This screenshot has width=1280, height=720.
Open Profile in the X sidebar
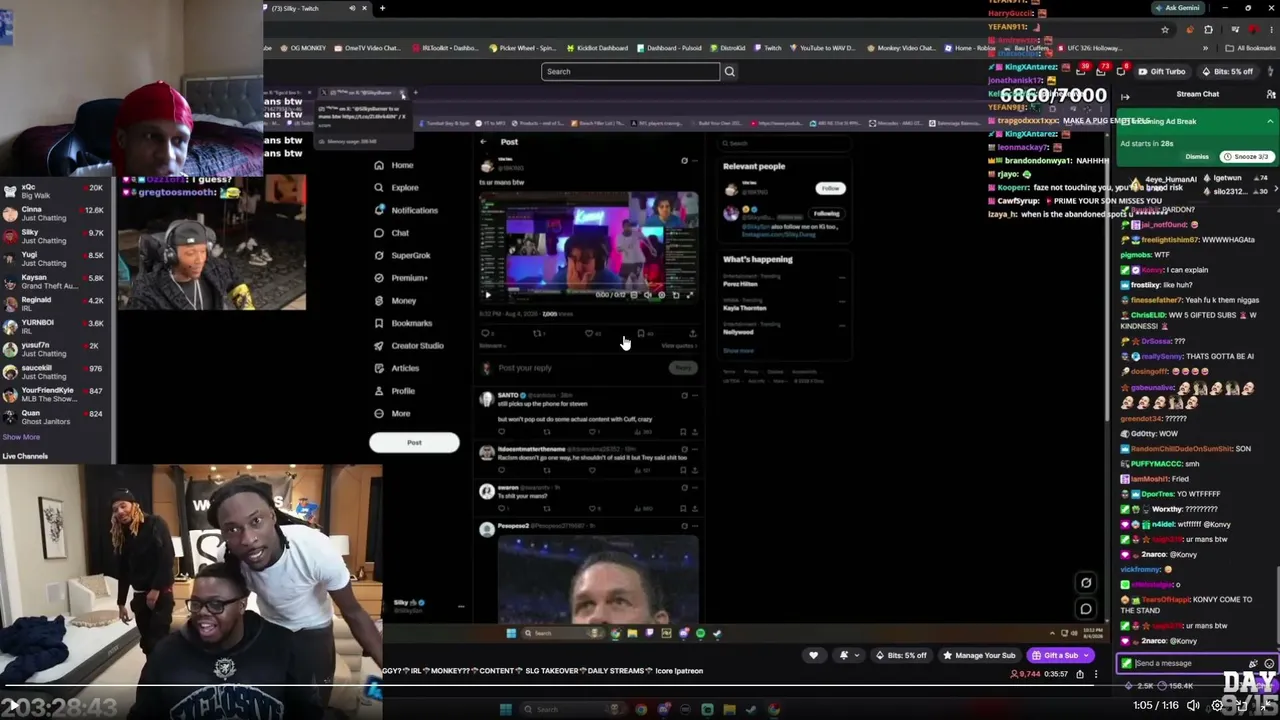click(x=395, y=391)
